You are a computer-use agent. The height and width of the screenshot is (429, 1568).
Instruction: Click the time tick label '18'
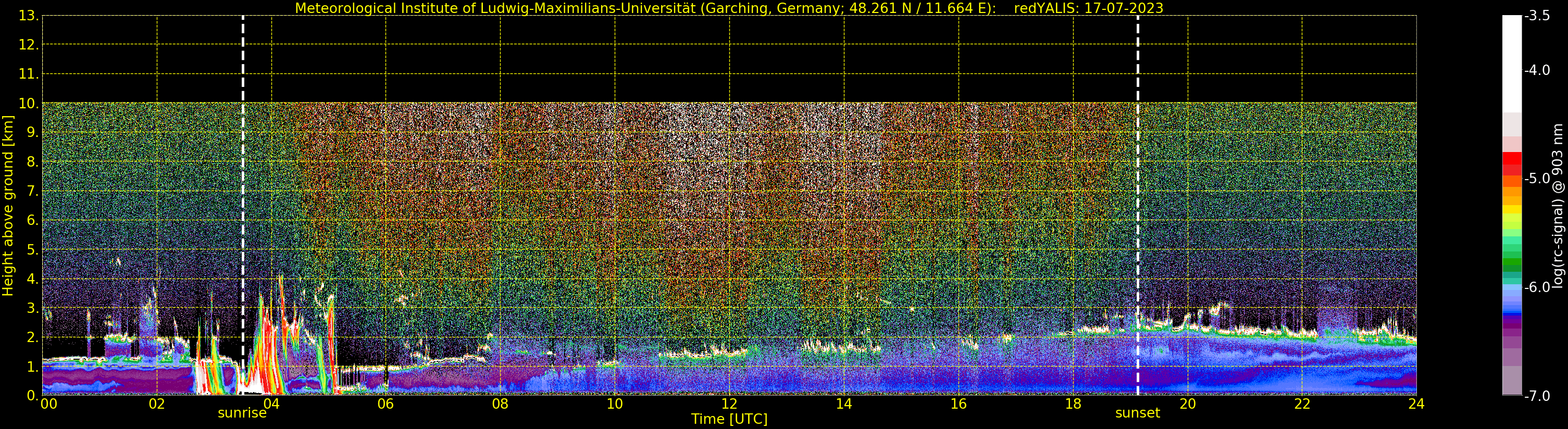pos(1073,404)
